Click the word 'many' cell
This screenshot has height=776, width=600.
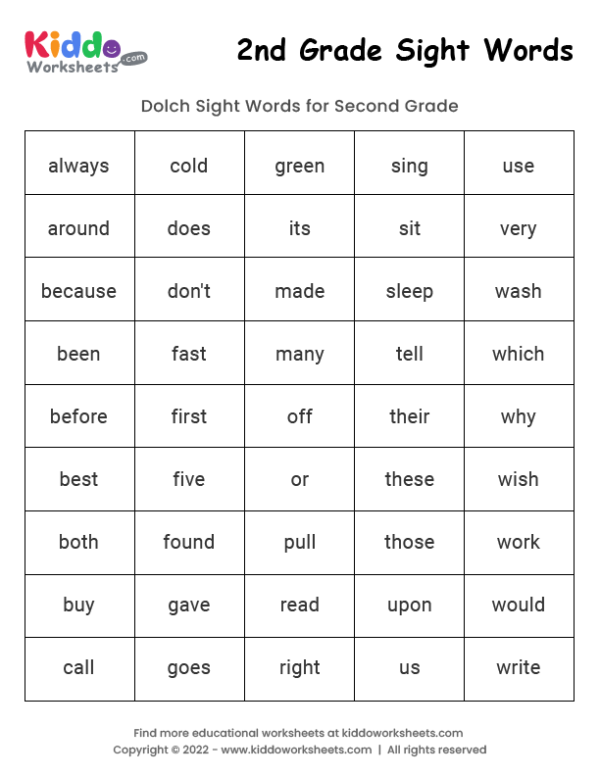coord(300,354)
